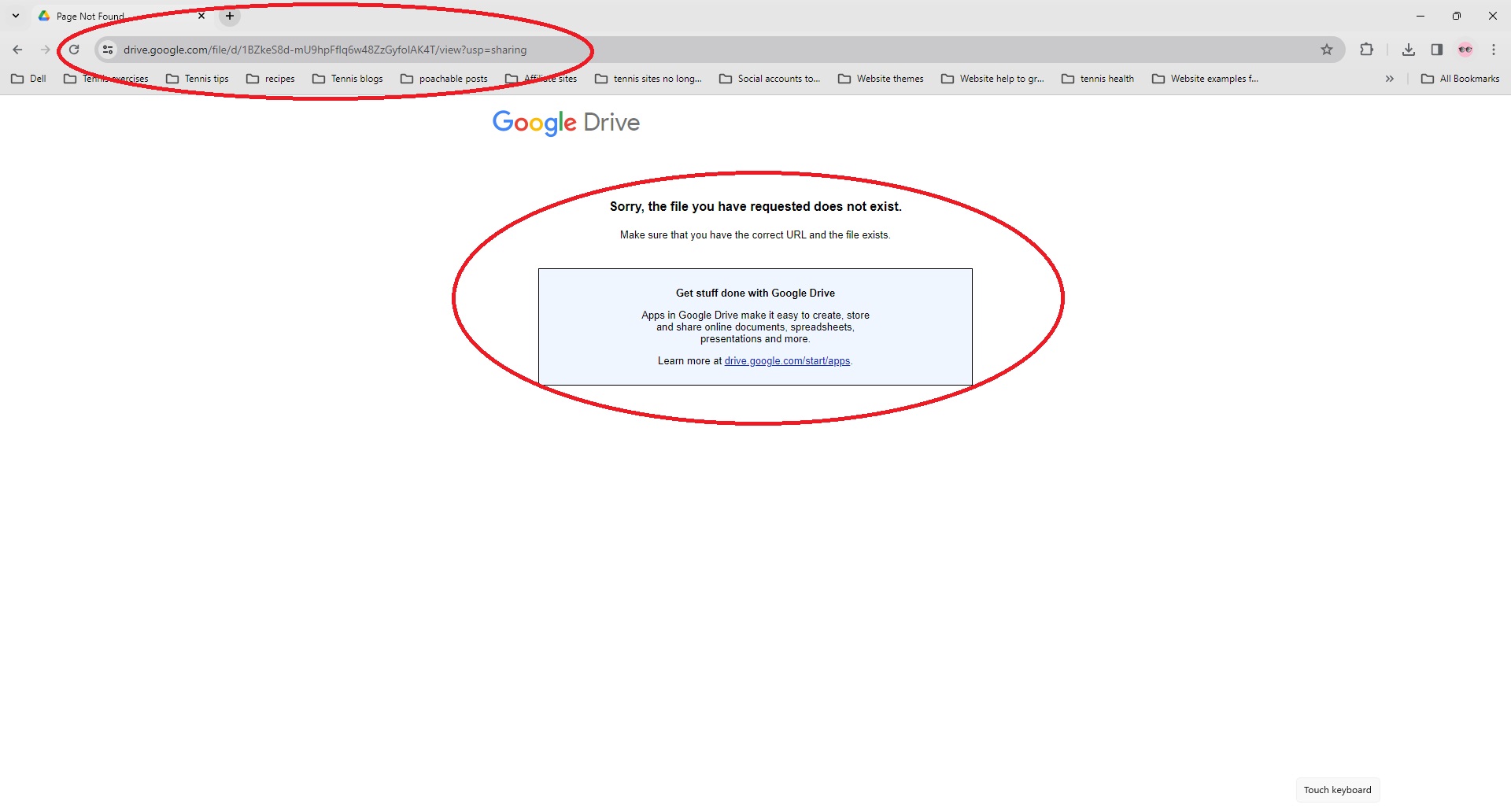Open the All Bookmarks folder
This screenshot has width=1511, height=812.
[x=1461, y=79]
